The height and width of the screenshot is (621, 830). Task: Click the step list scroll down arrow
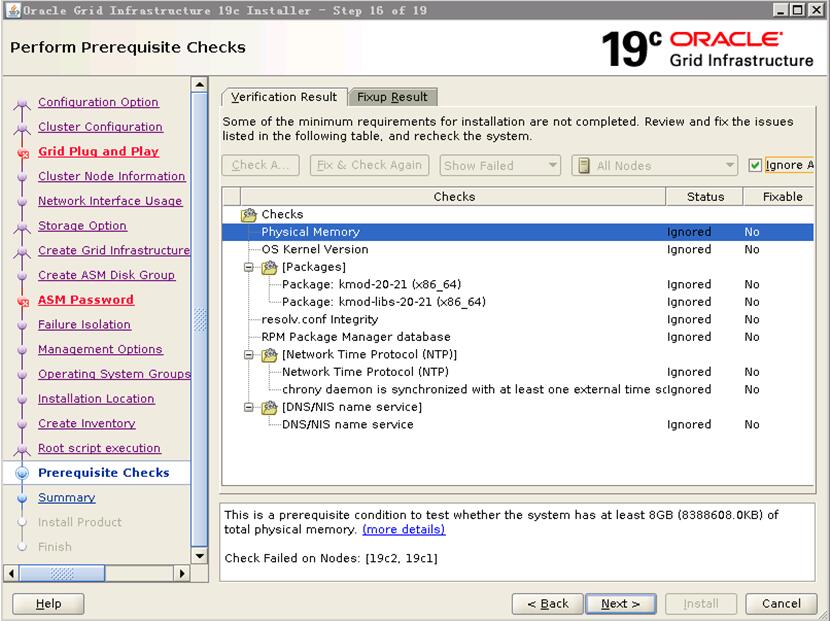[x=200, y=555]
